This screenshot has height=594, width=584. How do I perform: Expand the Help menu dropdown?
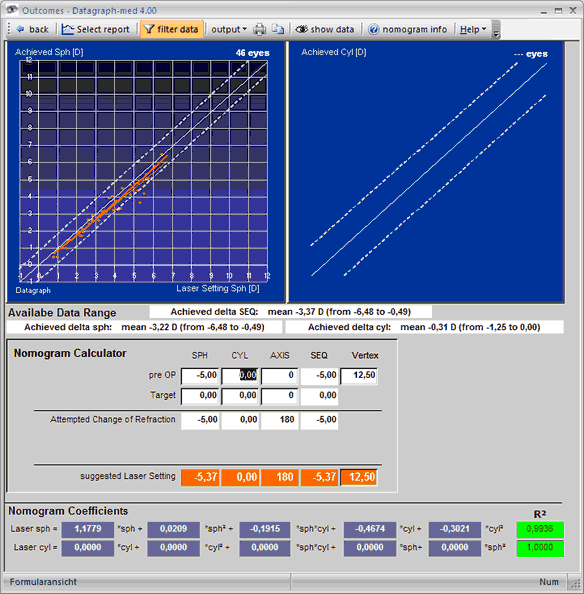473,29
